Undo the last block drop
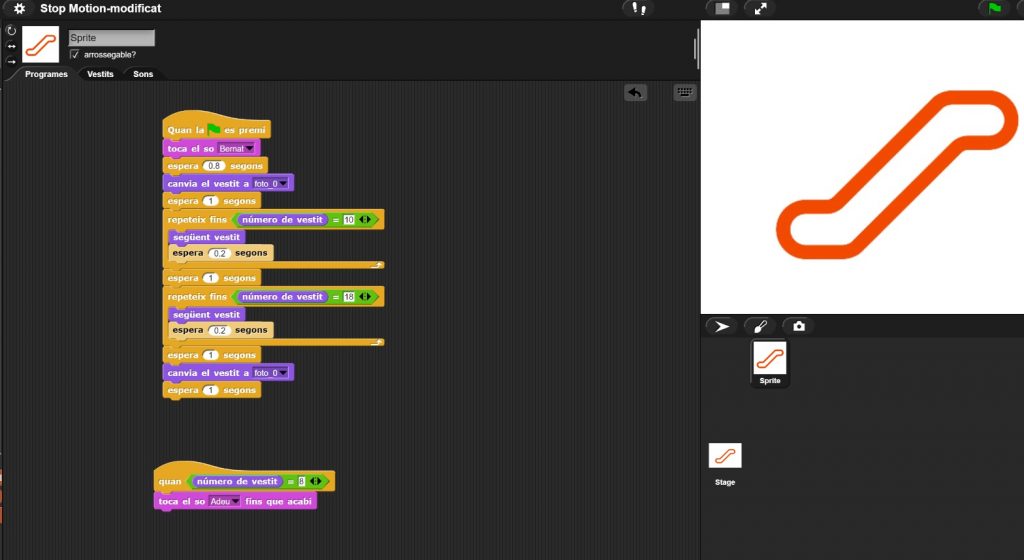The height and width of the screenshot is (560, 1024). [x=635, y=92]
